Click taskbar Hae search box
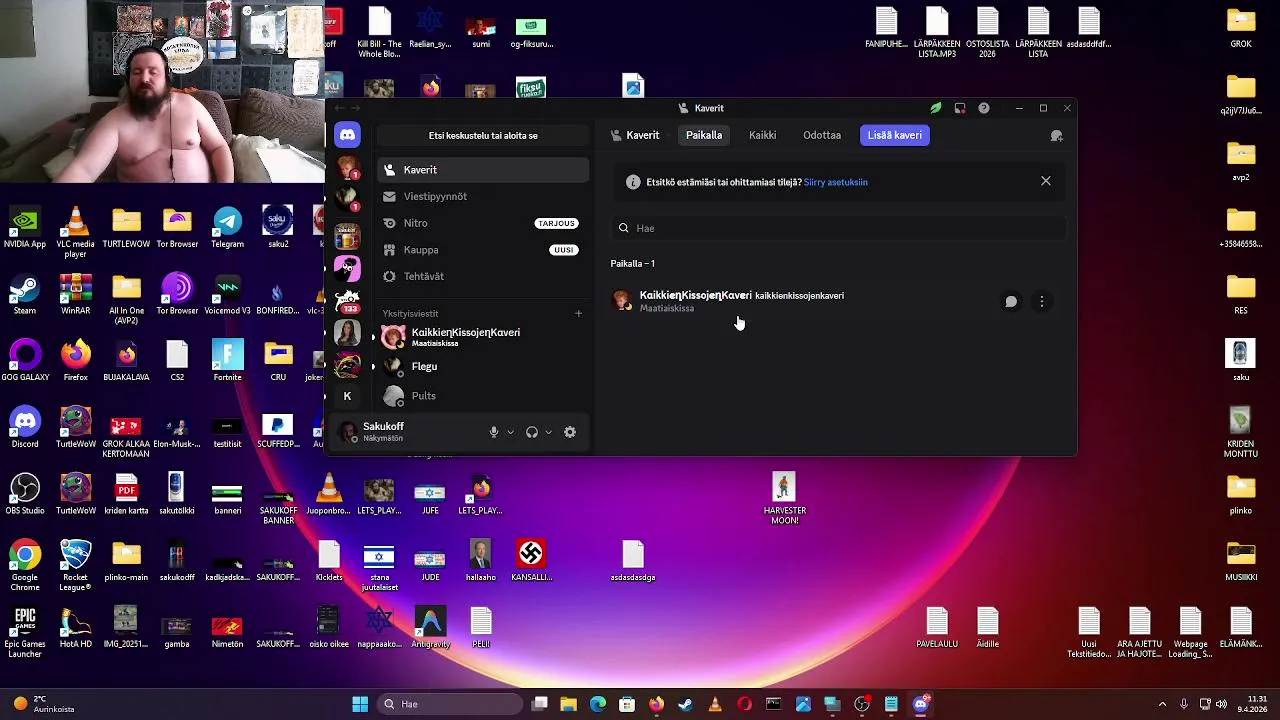1280x720 pixels. [x=451, y=704]
